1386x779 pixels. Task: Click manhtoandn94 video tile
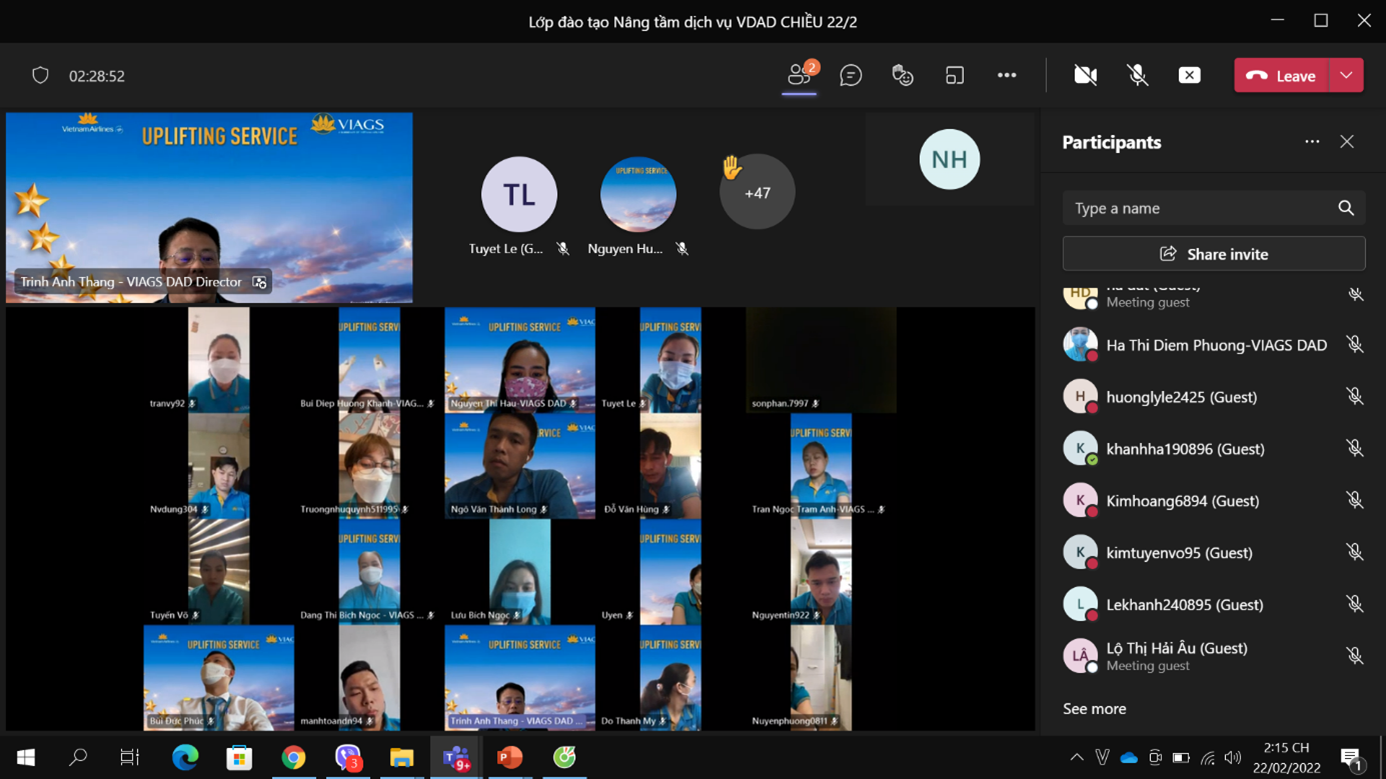click(369, 678)
